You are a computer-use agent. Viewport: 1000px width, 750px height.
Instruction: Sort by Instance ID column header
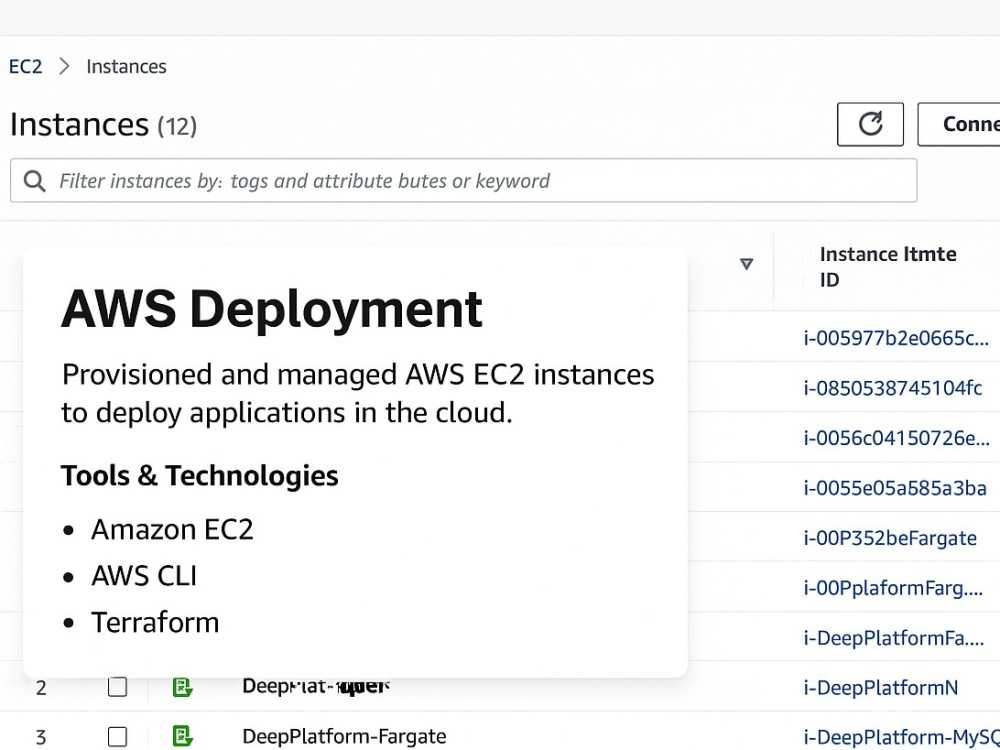tap(888, 267)
